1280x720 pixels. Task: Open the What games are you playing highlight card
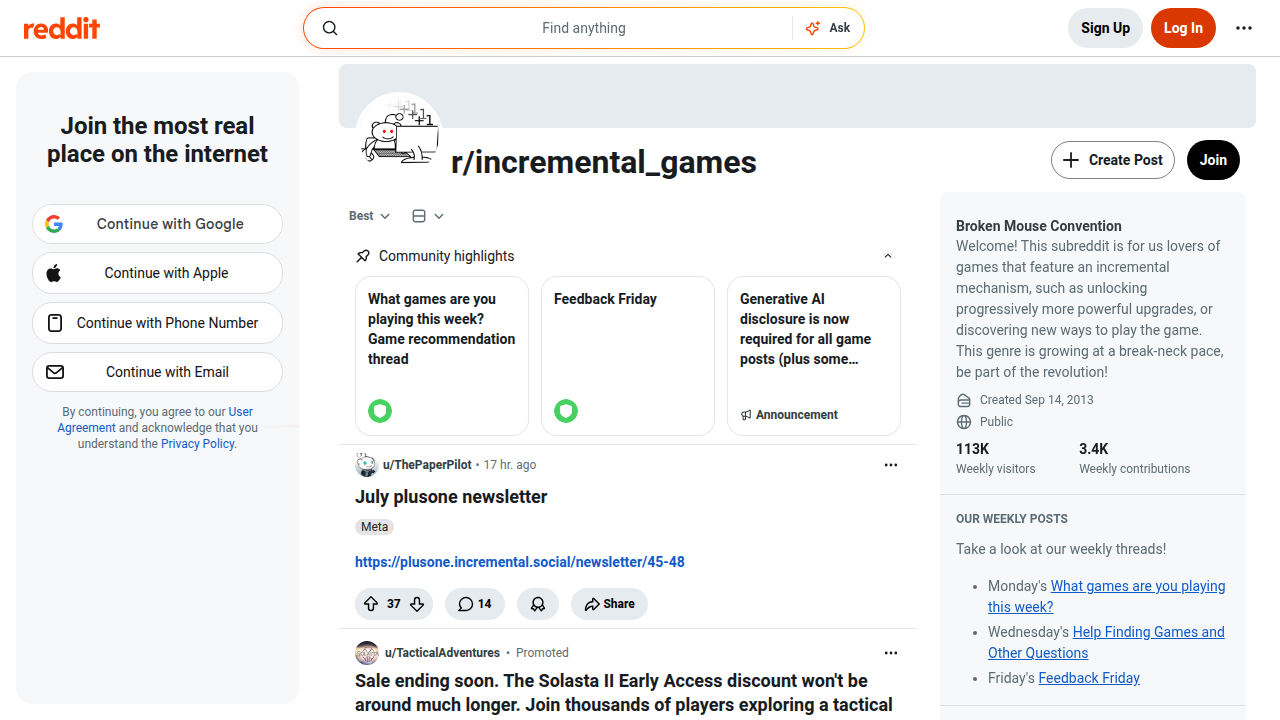pyautogui.click(x=442, y=356)
